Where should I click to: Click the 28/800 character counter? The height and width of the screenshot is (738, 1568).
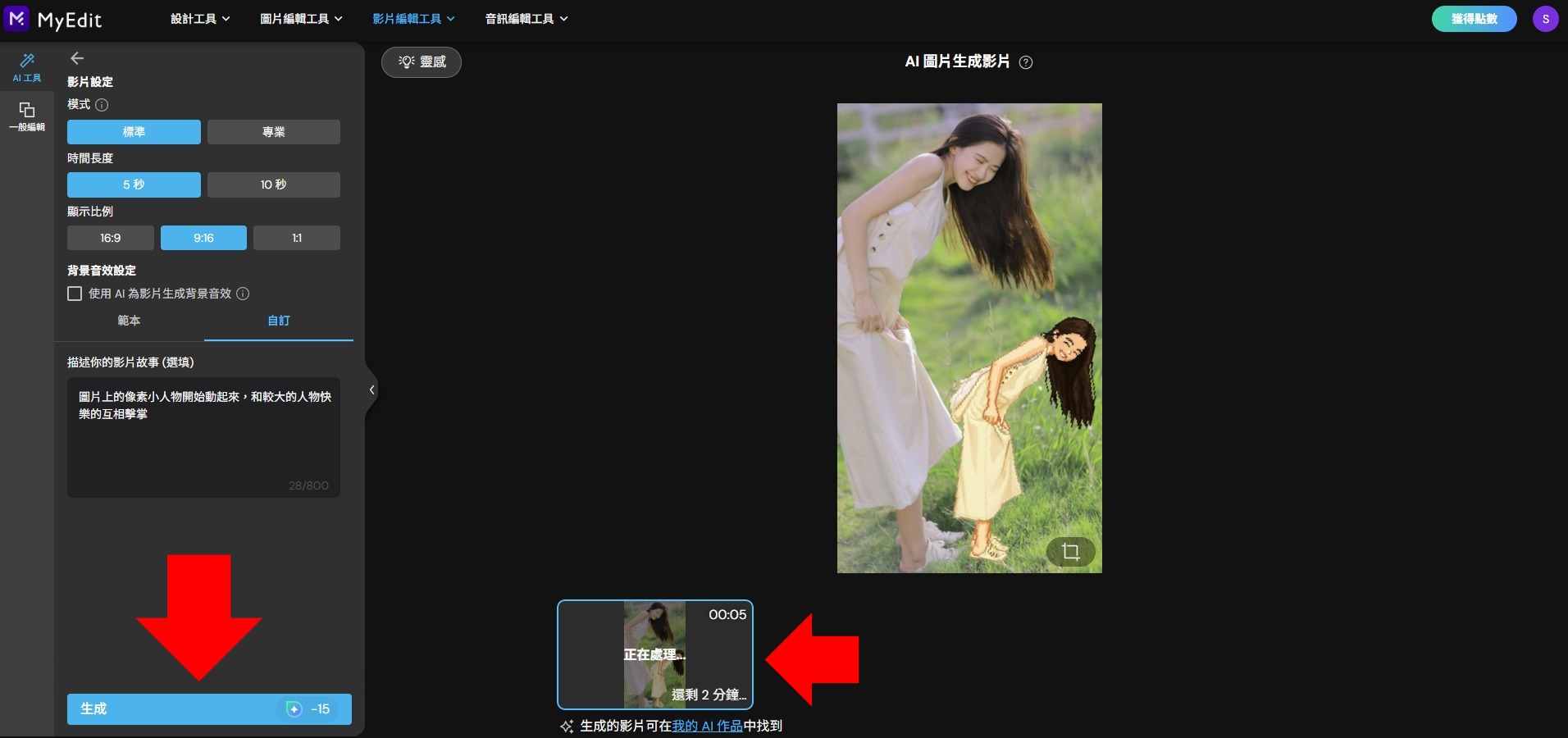308,485
